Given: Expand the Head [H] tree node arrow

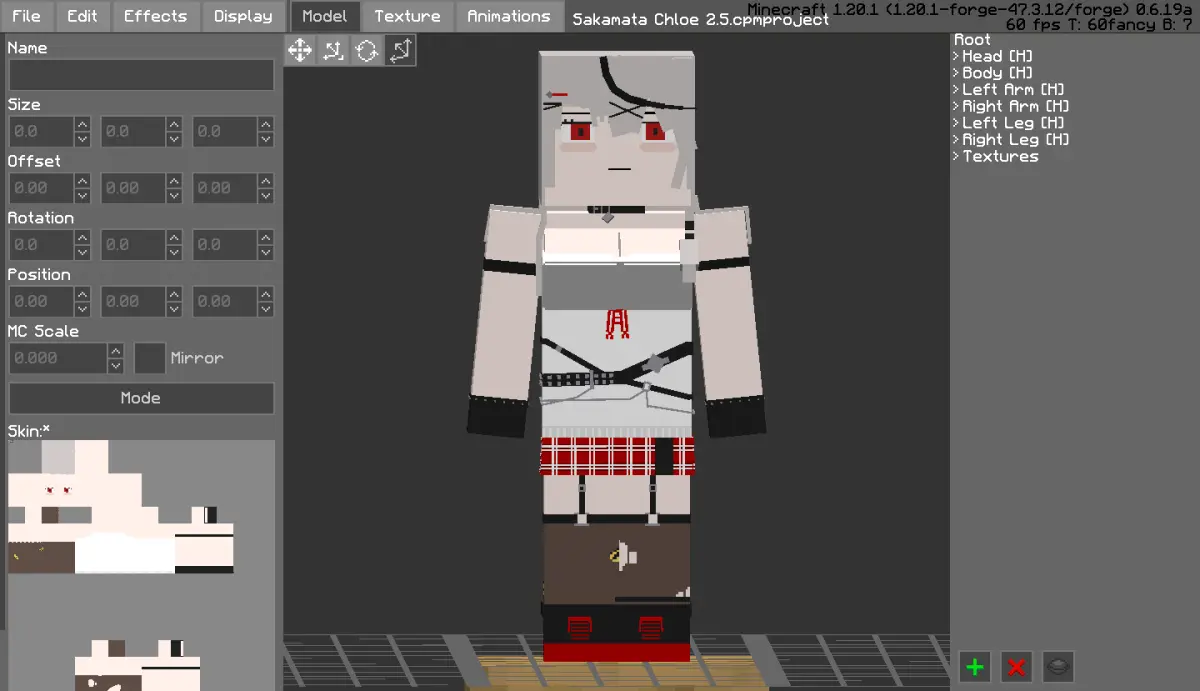Looking at the screenshot, I should (x=956, y=56).
